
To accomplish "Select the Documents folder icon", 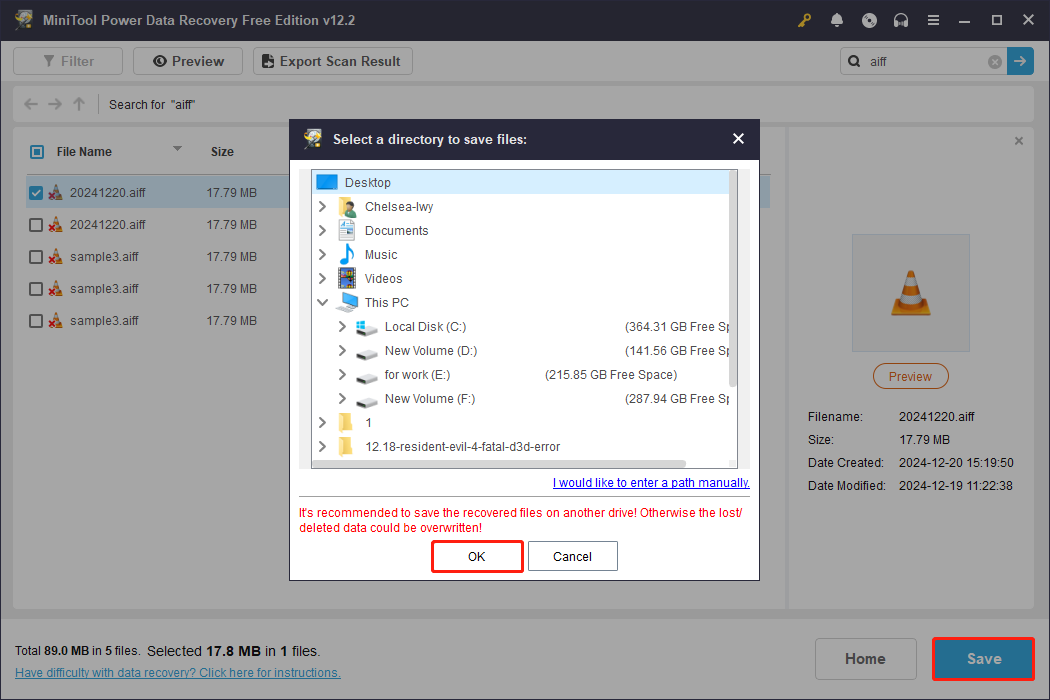I will pyautogui.click(x=347, y=231).
